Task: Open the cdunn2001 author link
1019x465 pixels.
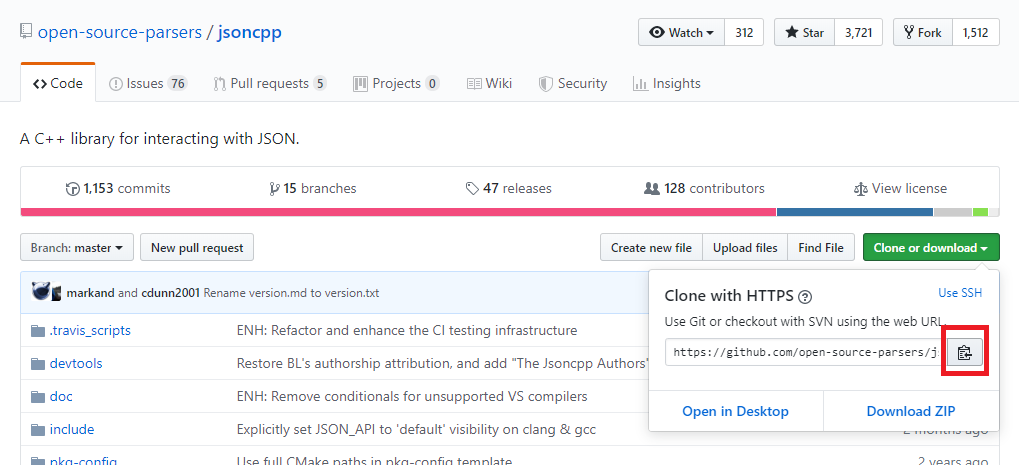Action: point(171,293)
